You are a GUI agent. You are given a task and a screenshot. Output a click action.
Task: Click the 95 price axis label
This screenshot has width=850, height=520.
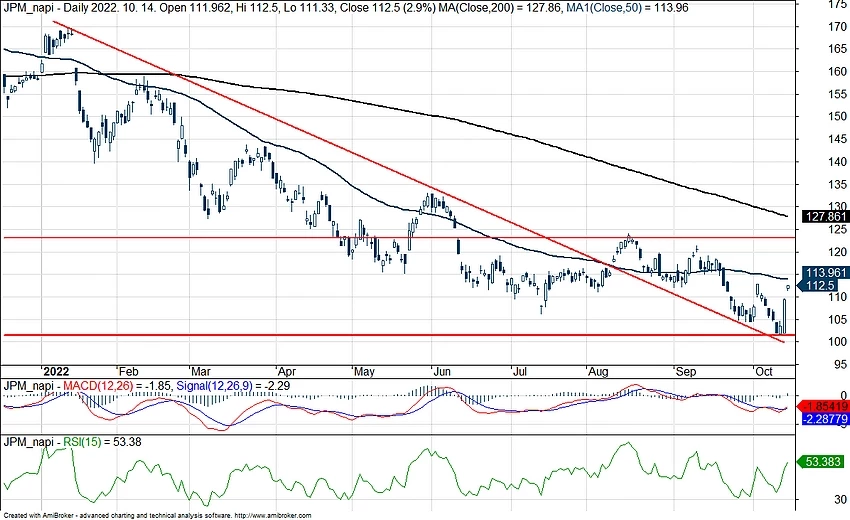(840, 364)
